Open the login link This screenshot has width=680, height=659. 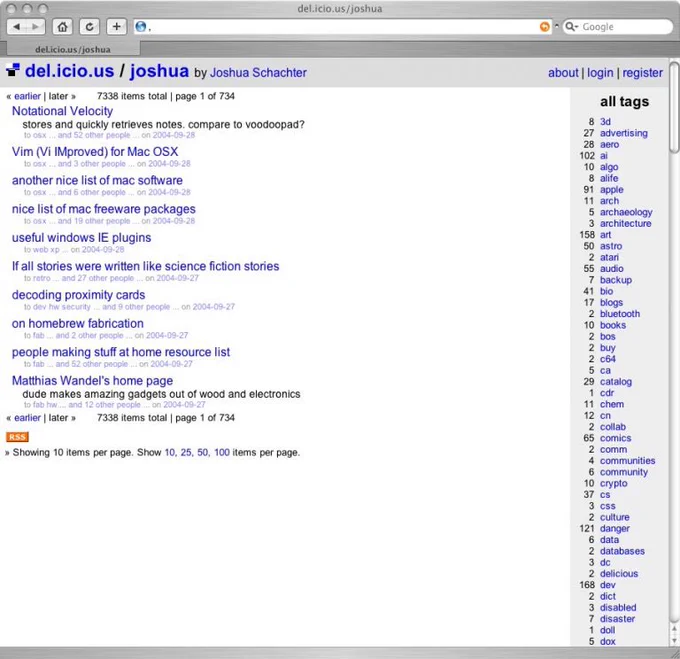click(600, 73)
